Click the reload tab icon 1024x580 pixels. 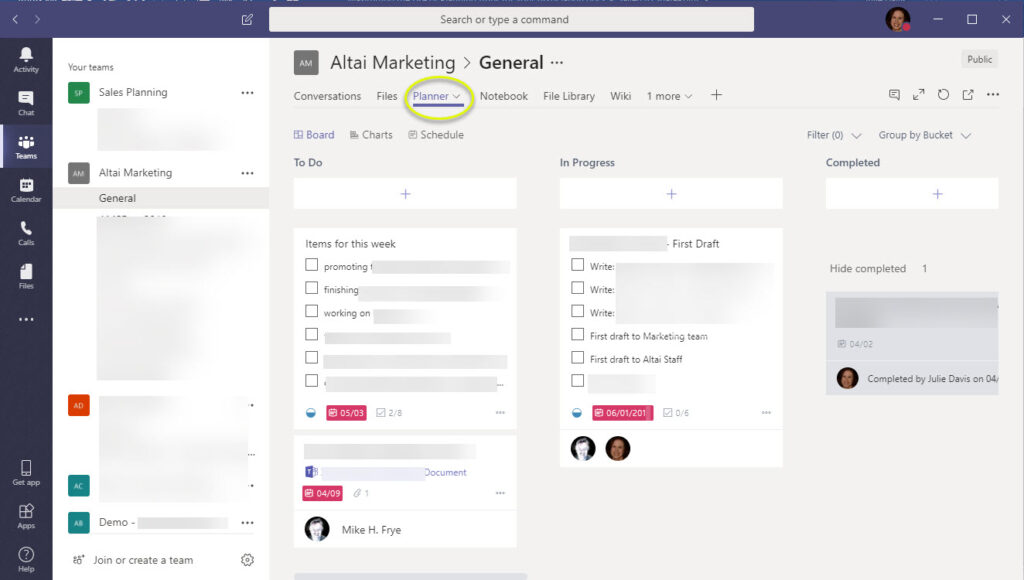point(943,95)
